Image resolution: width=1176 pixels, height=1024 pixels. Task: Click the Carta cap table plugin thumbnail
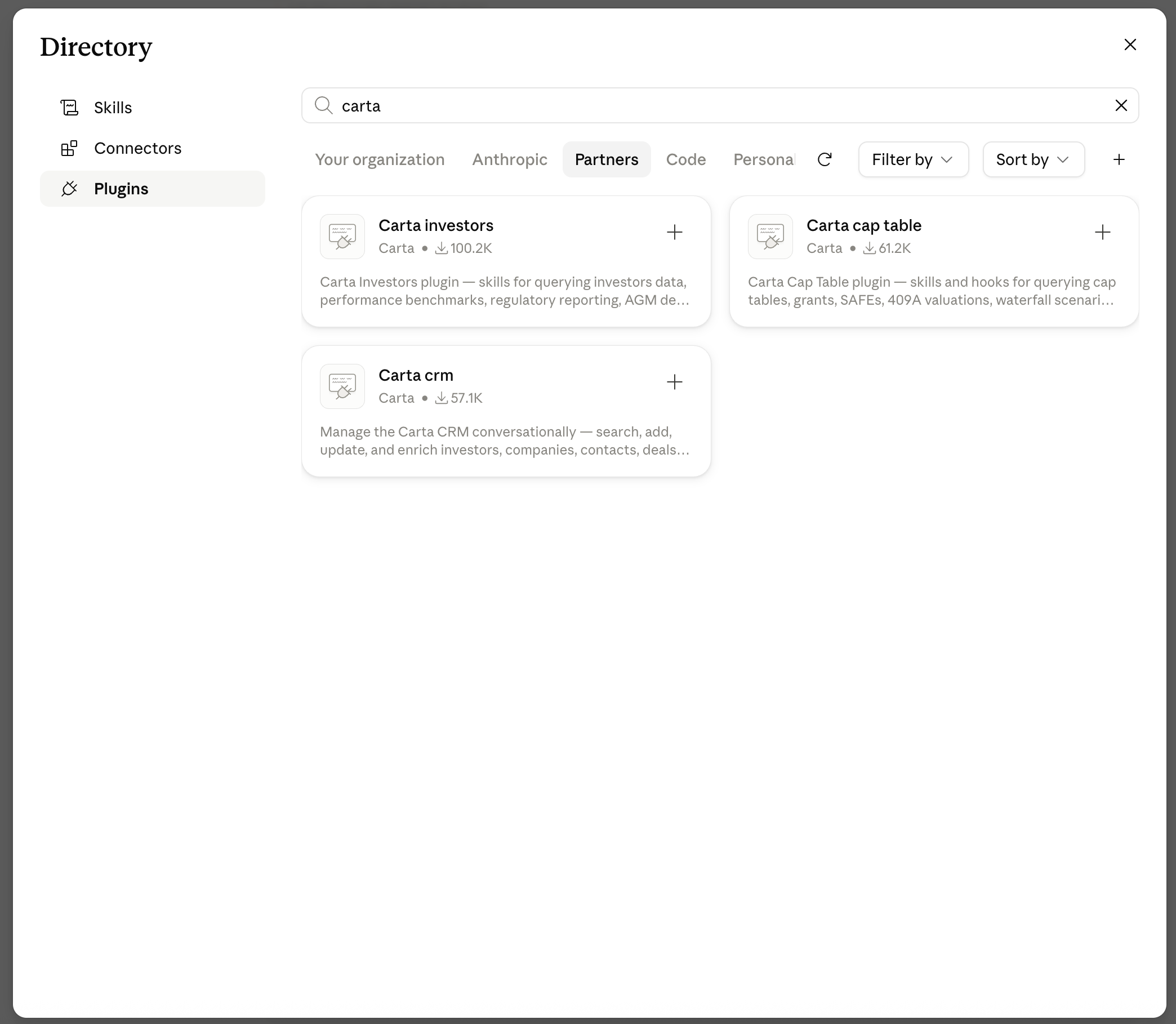tap(770, 237)
